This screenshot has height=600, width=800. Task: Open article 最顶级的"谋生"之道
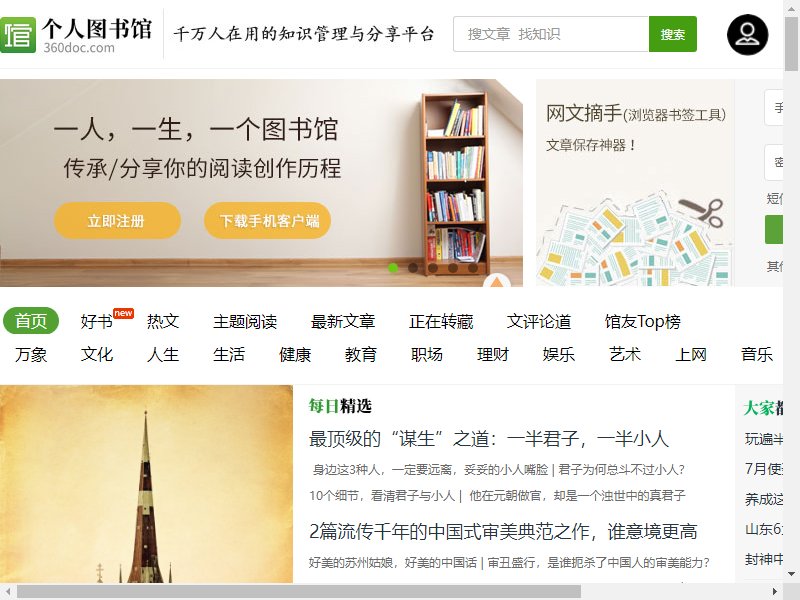pyautogui.click(x=489, y=439)
